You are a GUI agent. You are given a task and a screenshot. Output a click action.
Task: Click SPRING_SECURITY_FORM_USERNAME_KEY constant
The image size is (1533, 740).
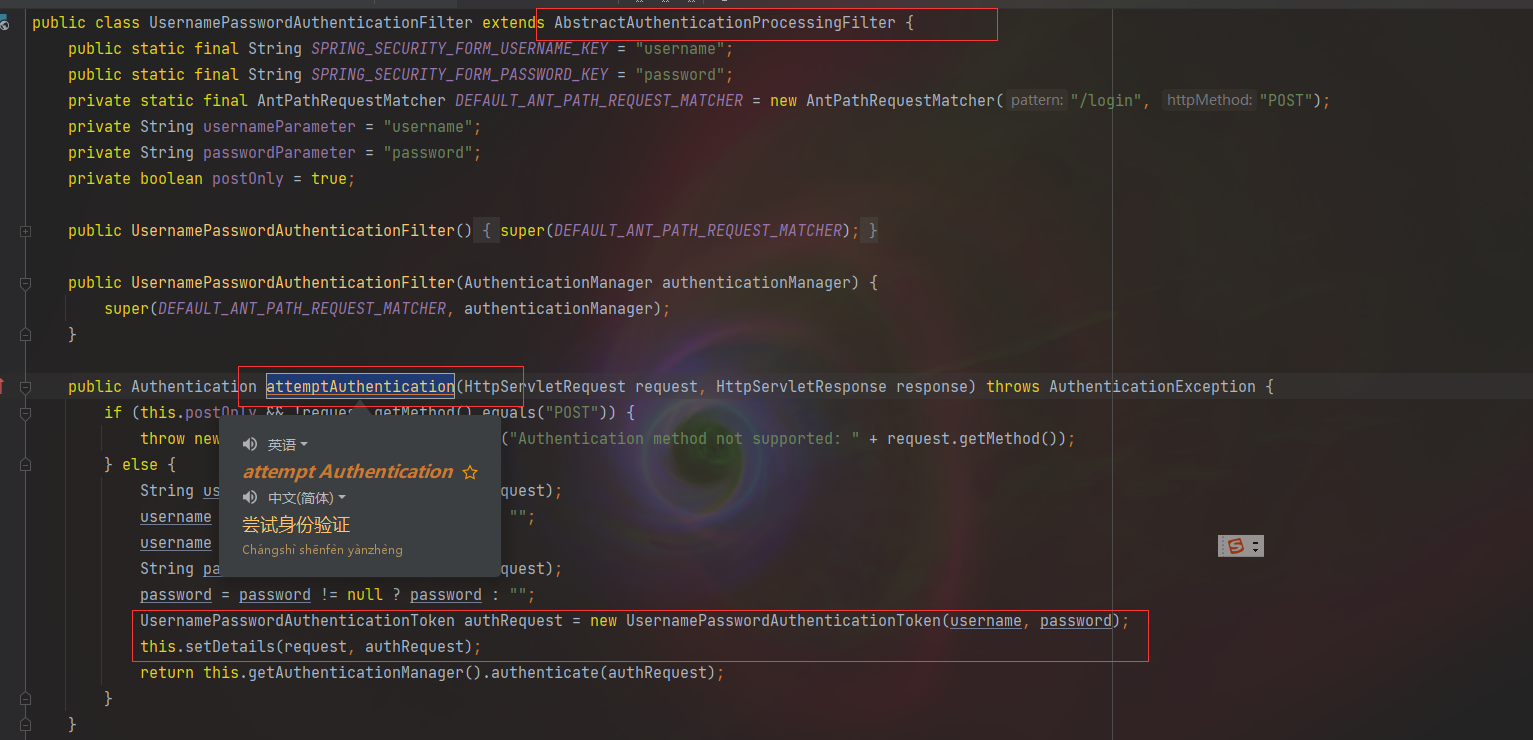(459, 49)
